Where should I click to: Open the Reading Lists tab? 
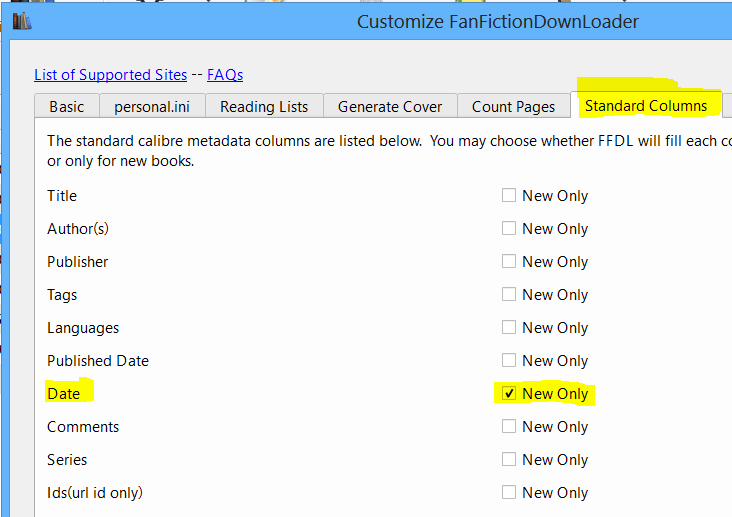coord(264,106)
